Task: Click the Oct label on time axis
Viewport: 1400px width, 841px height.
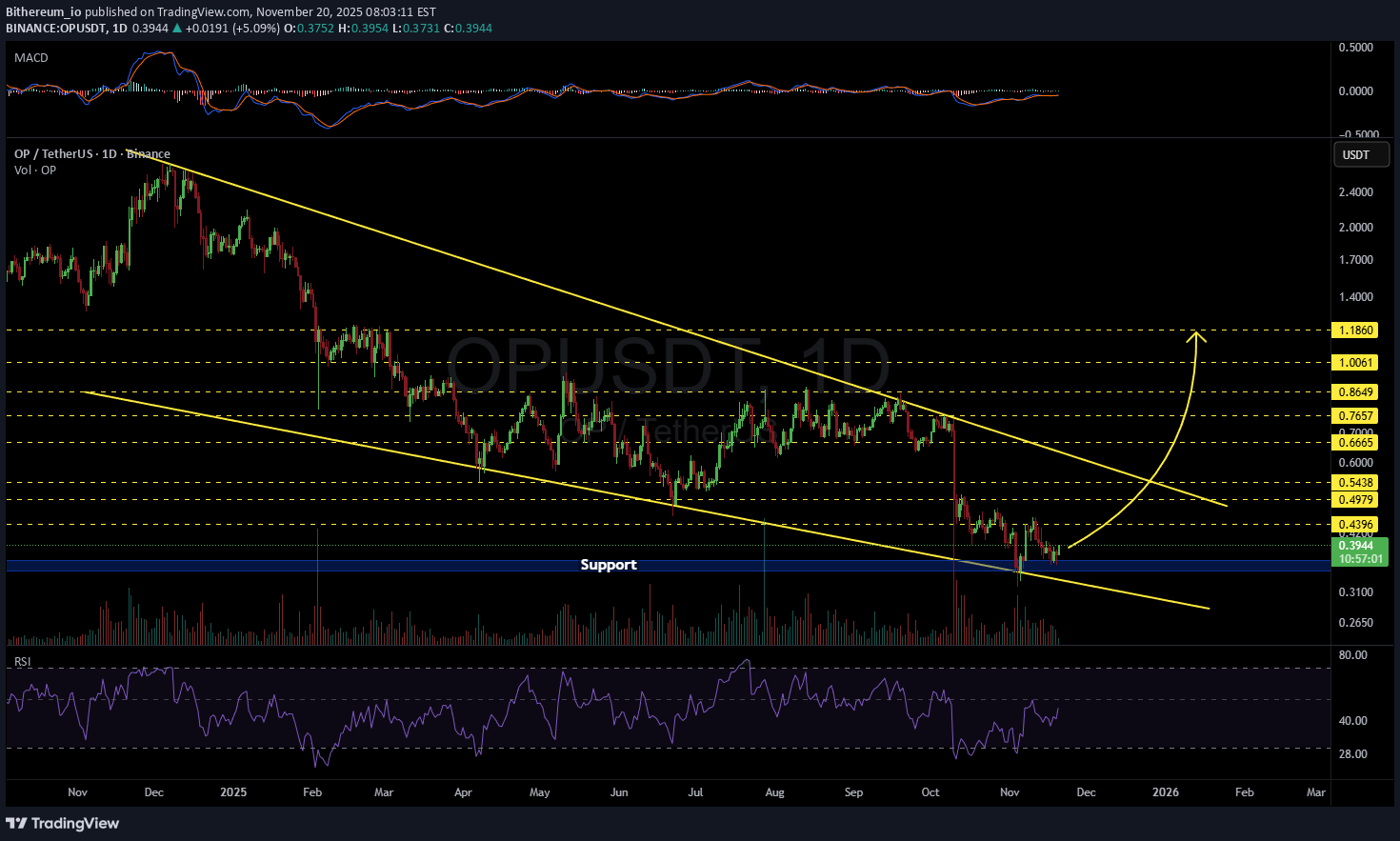Action: pyautogui.click(x=930, y=792)
